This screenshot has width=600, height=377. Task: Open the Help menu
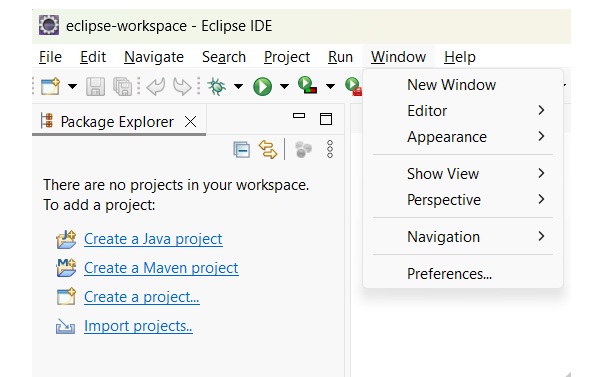(x=460, y=57)
